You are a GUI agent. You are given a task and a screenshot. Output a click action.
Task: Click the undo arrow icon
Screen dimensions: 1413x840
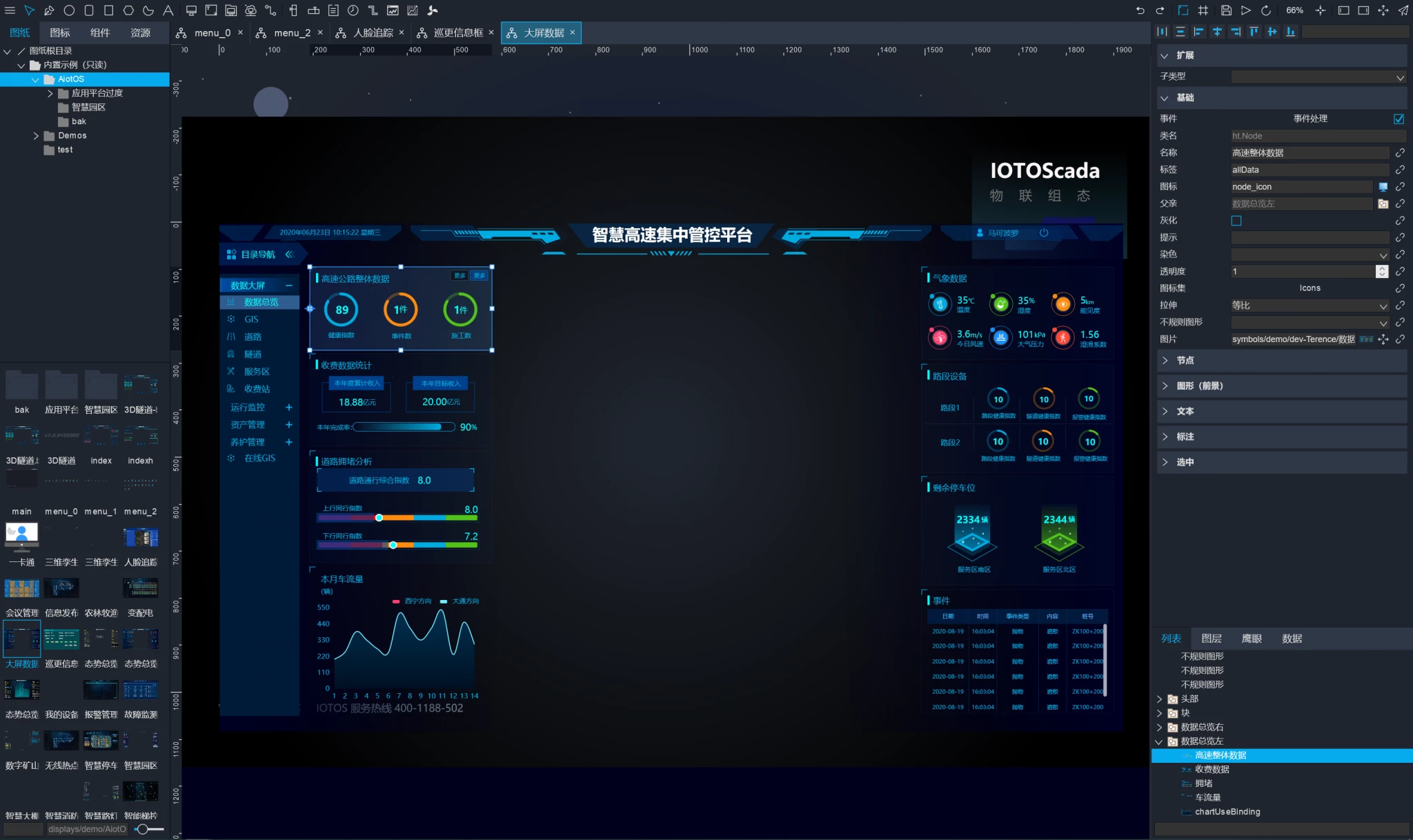click(x=1140, y=10)
